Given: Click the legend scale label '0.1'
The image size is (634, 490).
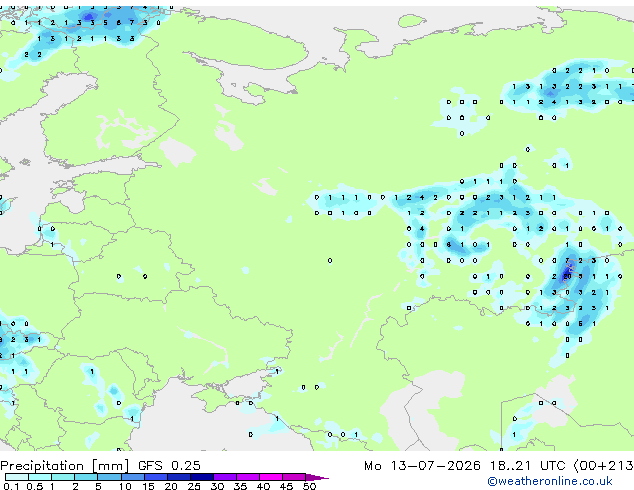Looking at the screenshot, I should [11, 486].
